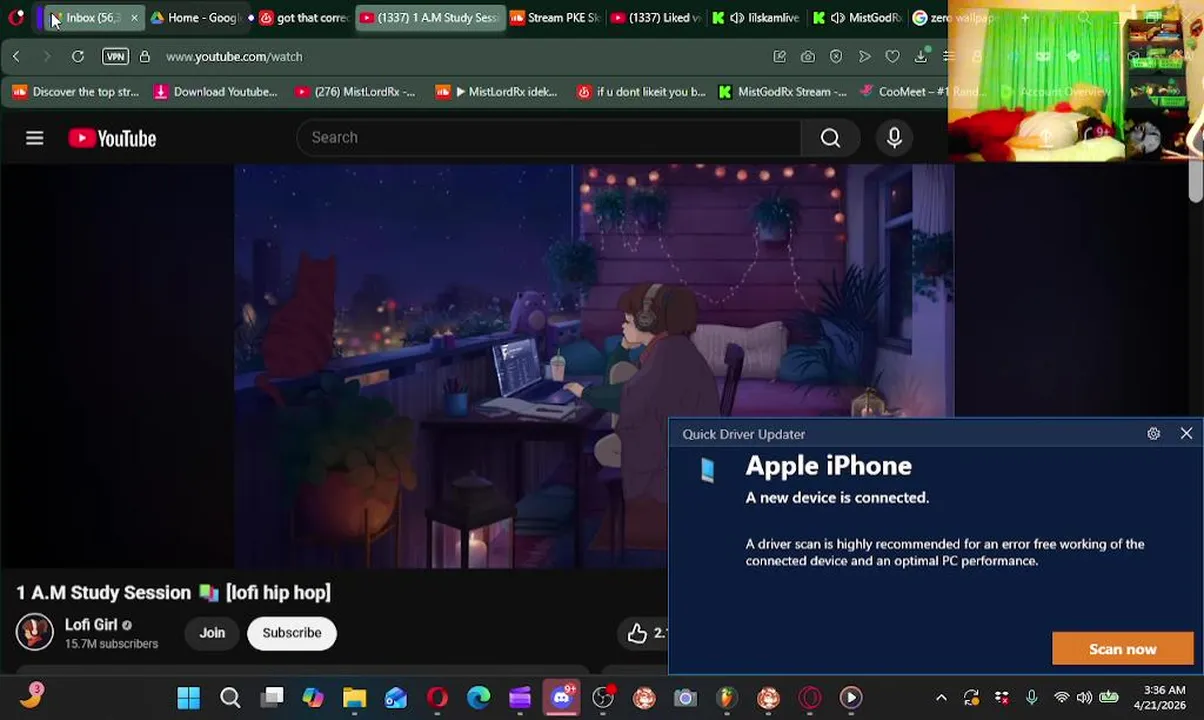Viewport: 1204px width, 720px height.
Task: Go back with the browser back arrow
Action: pos(16,57)
